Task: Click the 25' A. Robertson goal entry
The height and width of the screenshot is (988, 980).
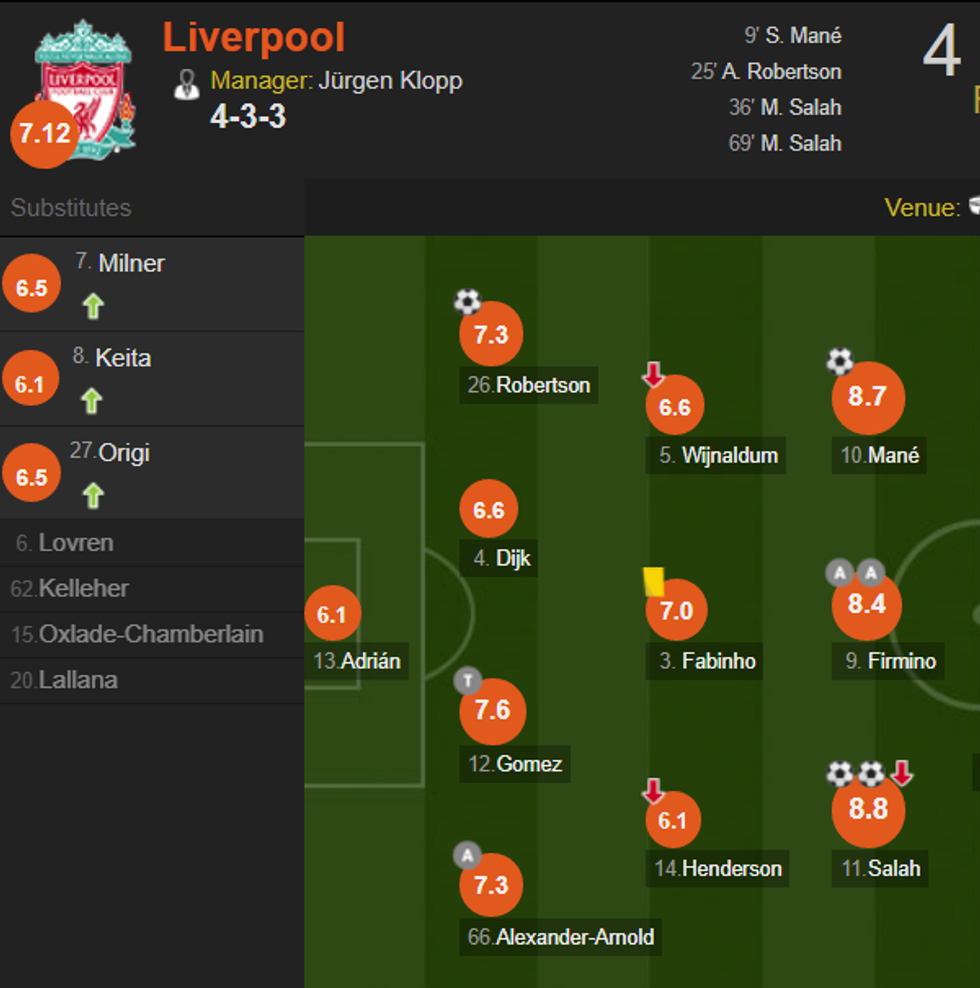Action: coord(766,72)
